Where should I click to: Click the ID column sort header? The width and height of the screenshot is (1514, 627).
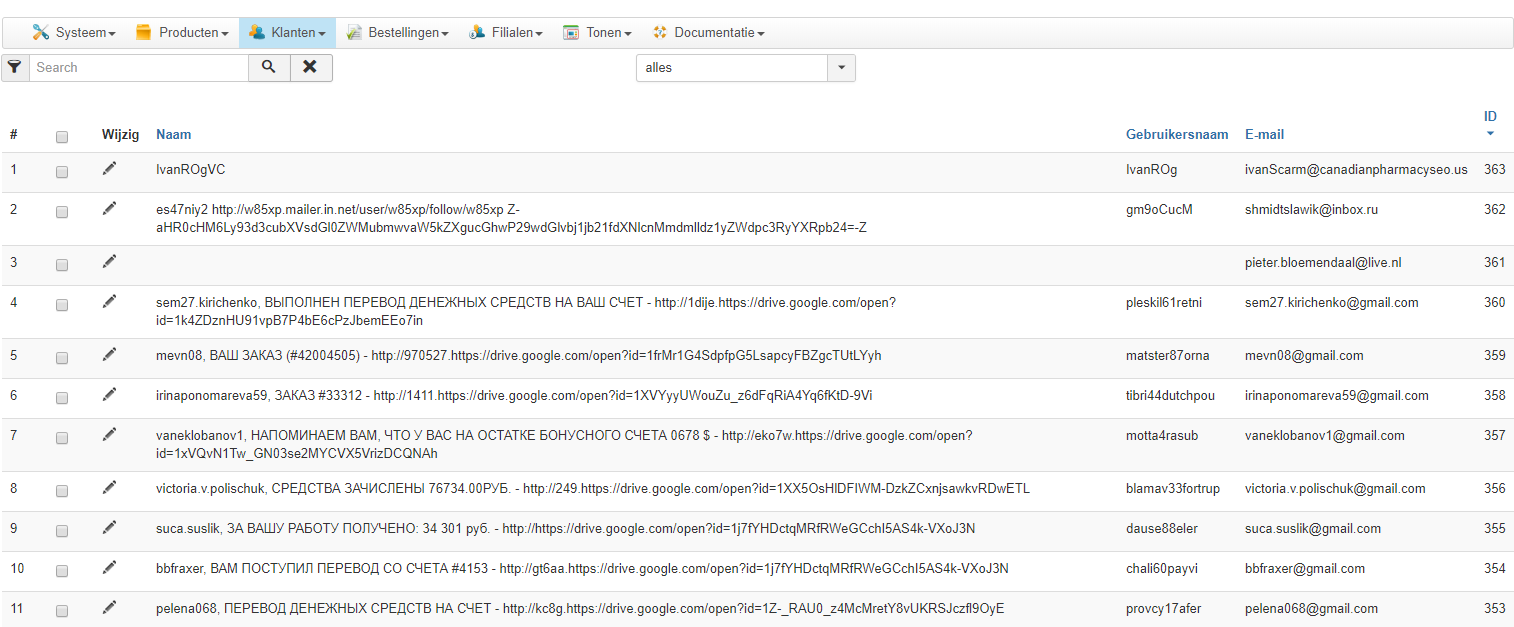pos(1490,117)
